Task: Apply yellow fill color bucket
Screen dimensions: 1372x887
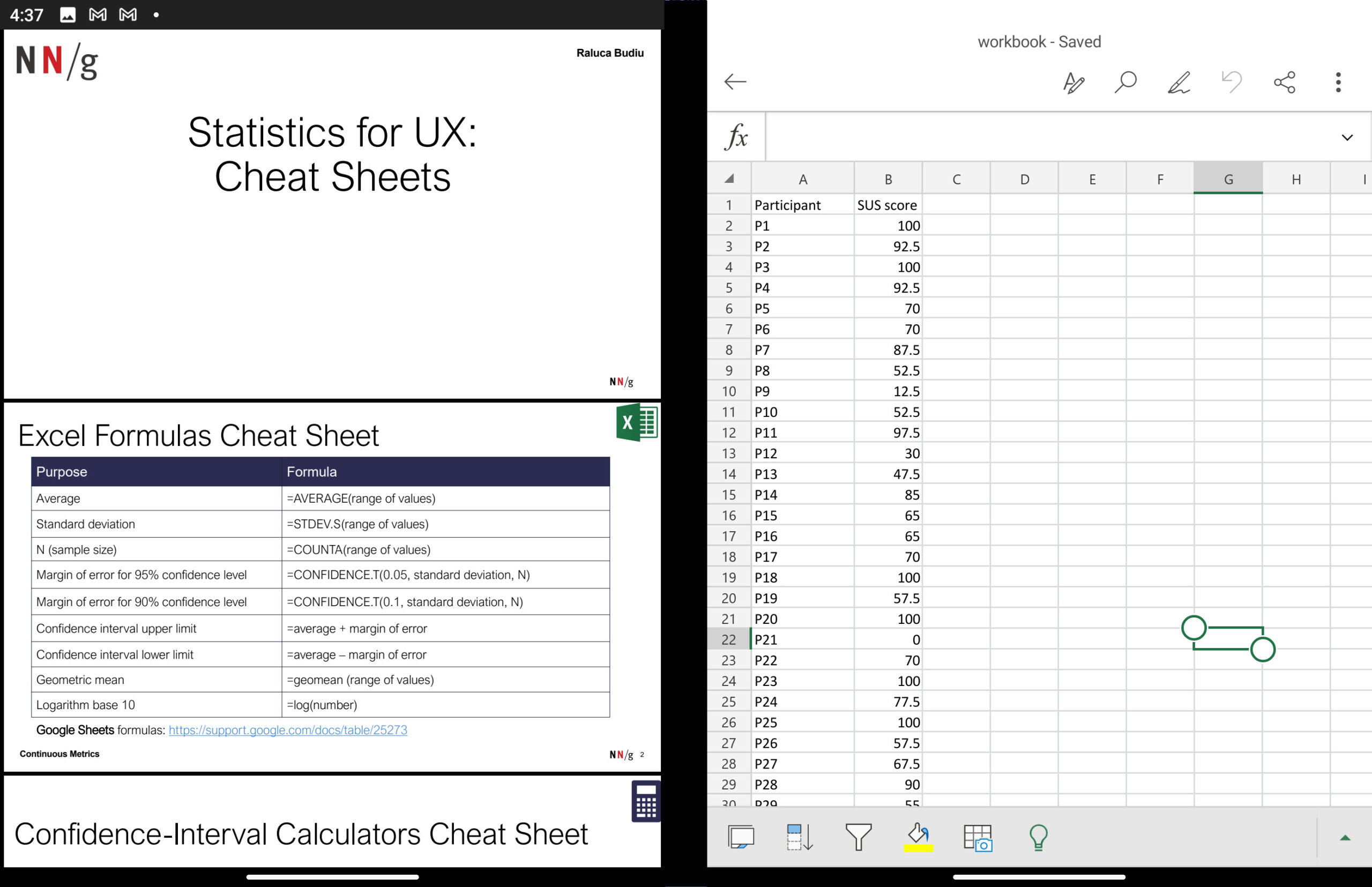Action: coord(918,837)
